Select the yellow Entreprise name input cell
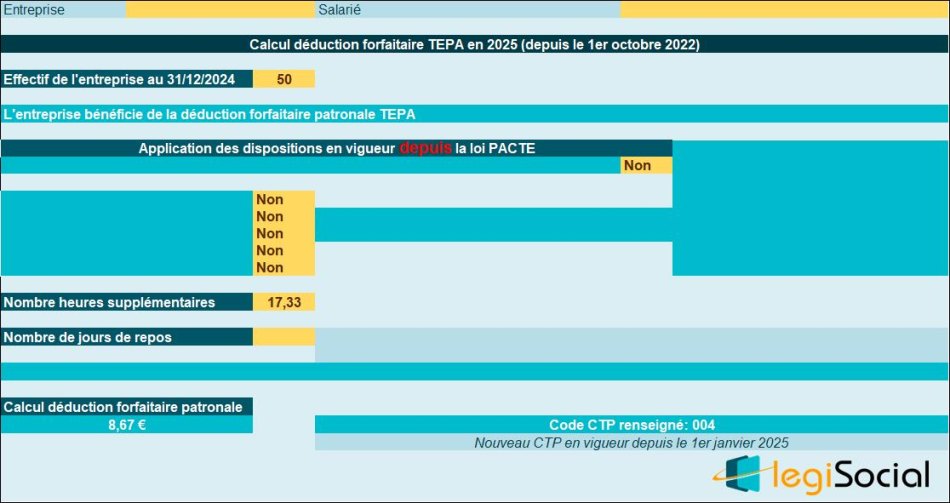The height and width of the screenshot is (503, 950). [x=220, y=9]
